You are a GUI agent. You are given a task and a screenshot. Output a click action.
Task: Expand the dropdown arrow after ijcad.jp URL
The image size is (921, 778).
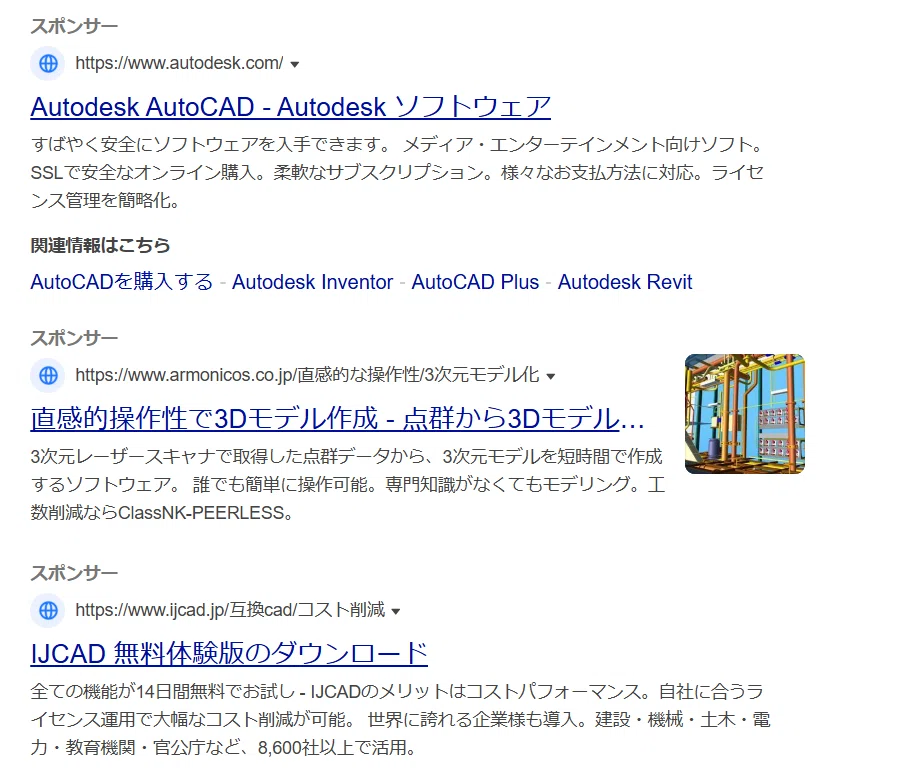point(396,611)
